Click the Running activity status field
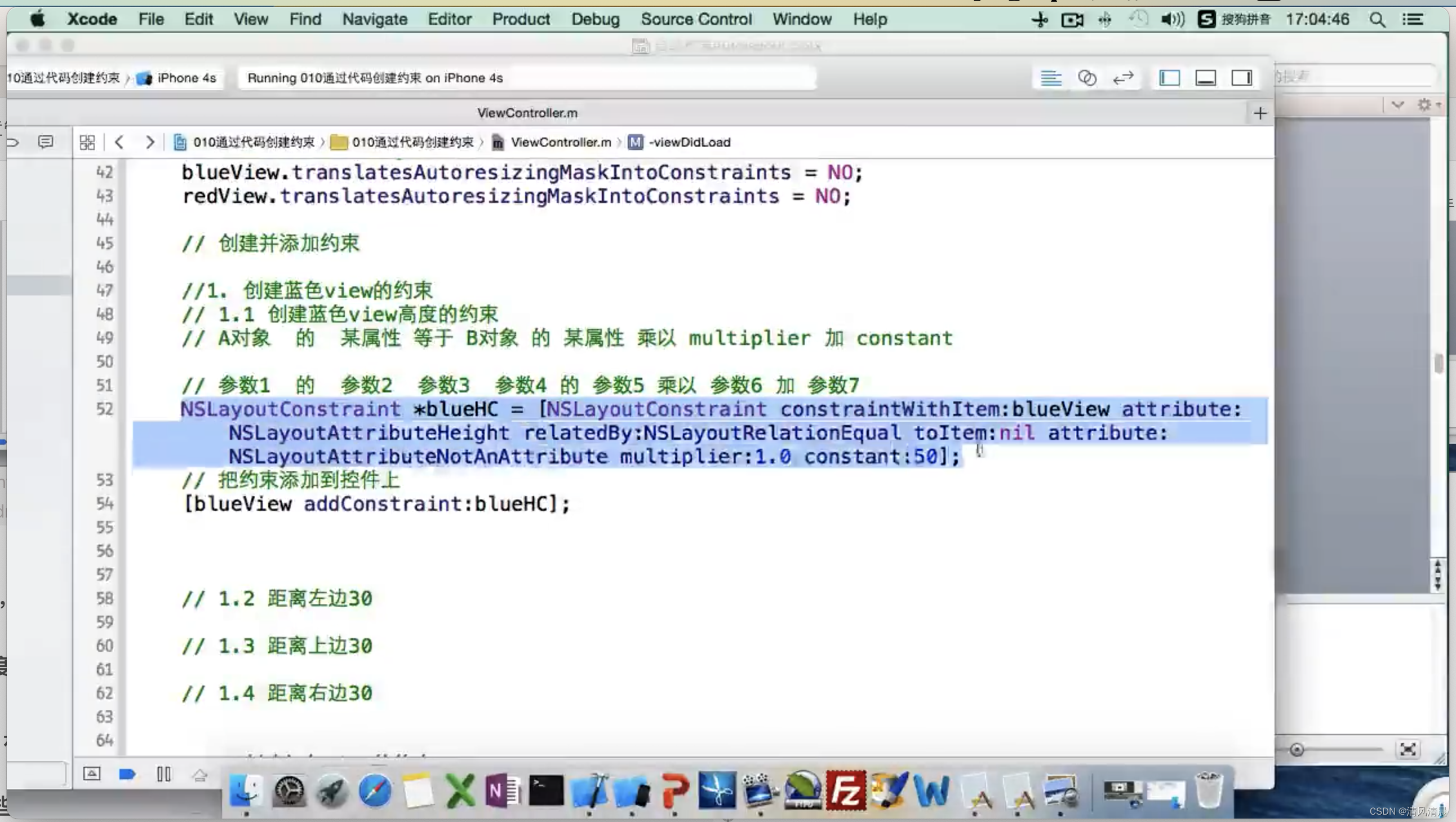 527,78
